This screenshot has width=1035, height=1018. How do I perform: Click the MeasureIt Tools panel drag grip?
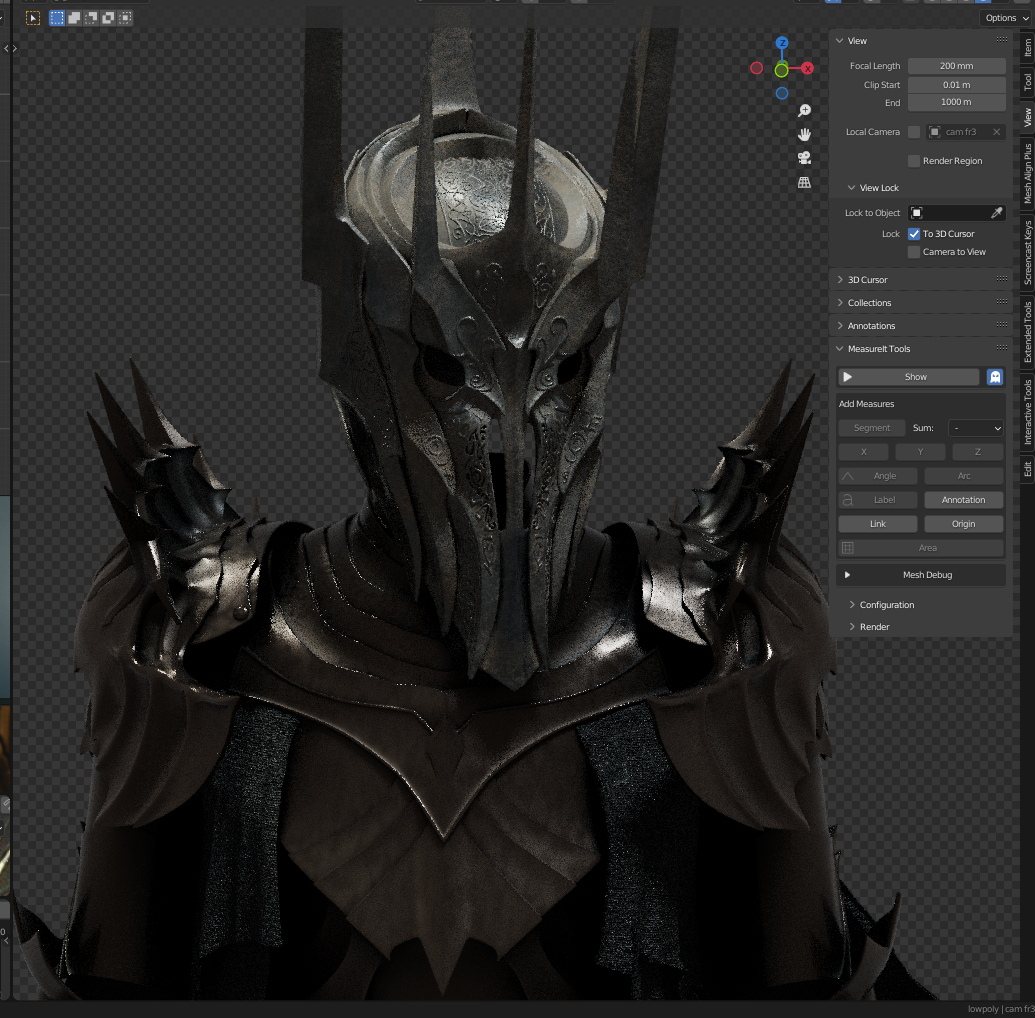point(1002,347)
